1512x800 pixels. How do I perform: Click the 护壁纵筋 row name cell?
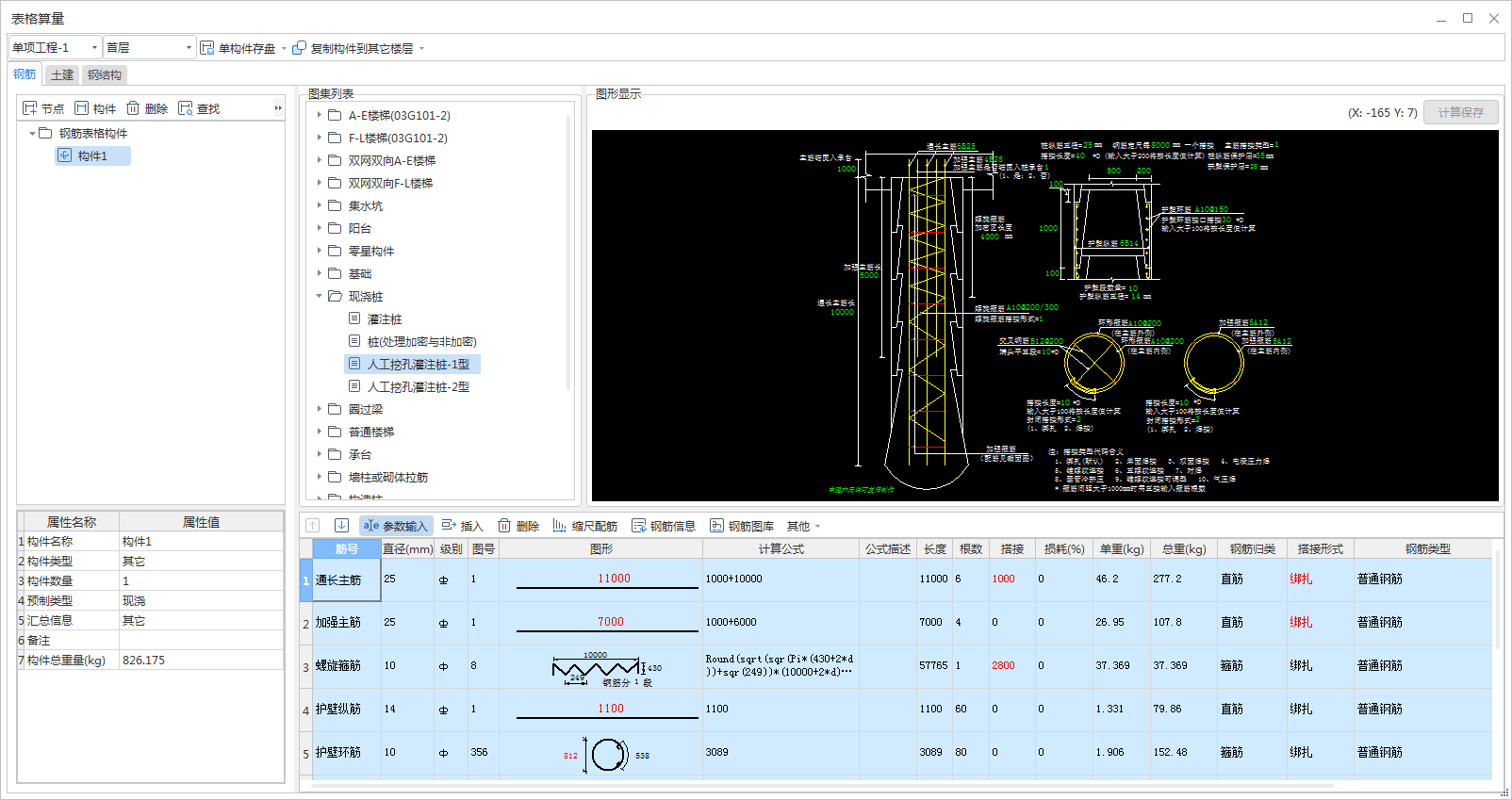[346, 710]
